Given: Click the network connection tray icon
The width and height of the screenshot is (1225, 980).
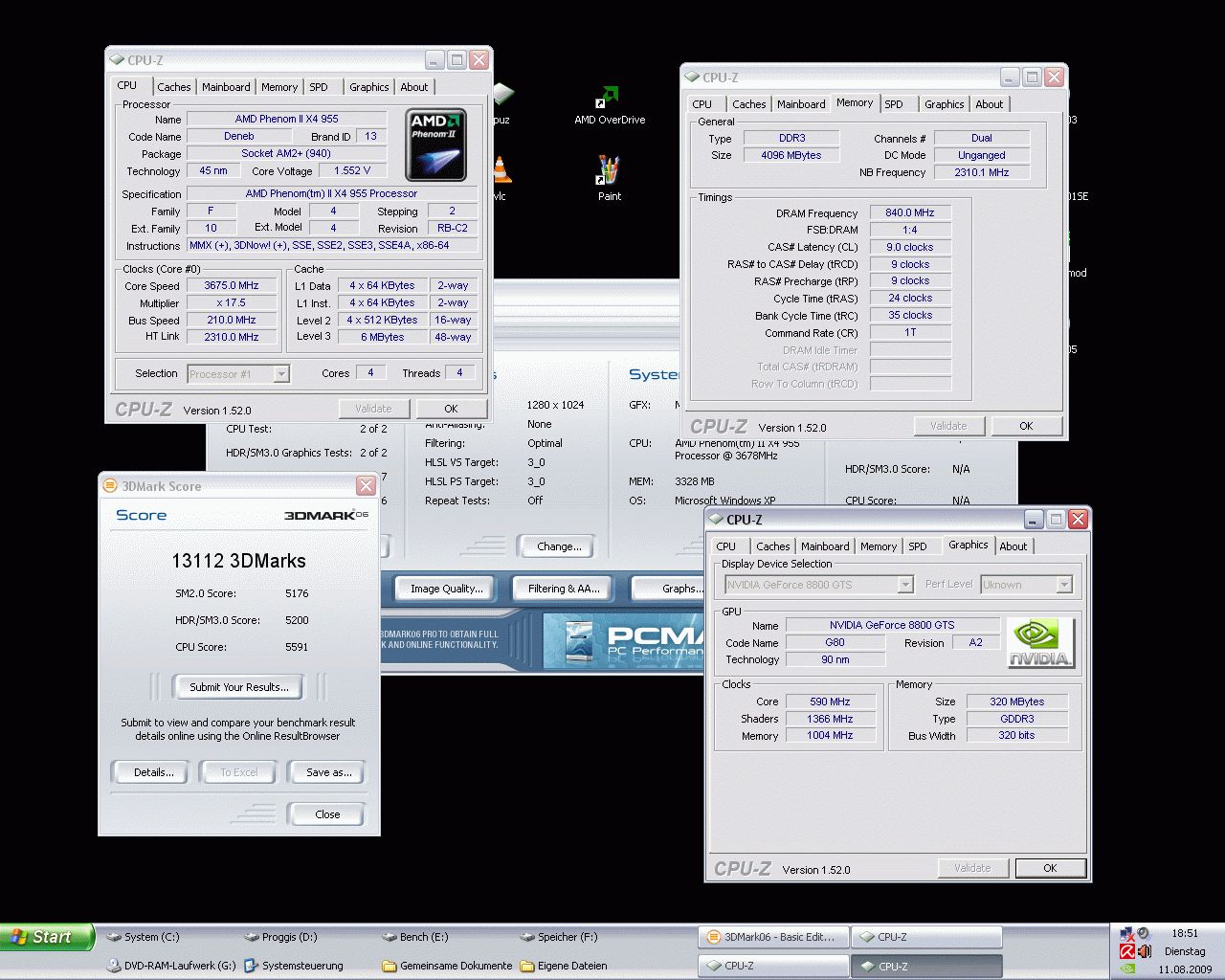Looking at the screenshot, I should (1127, 933).
